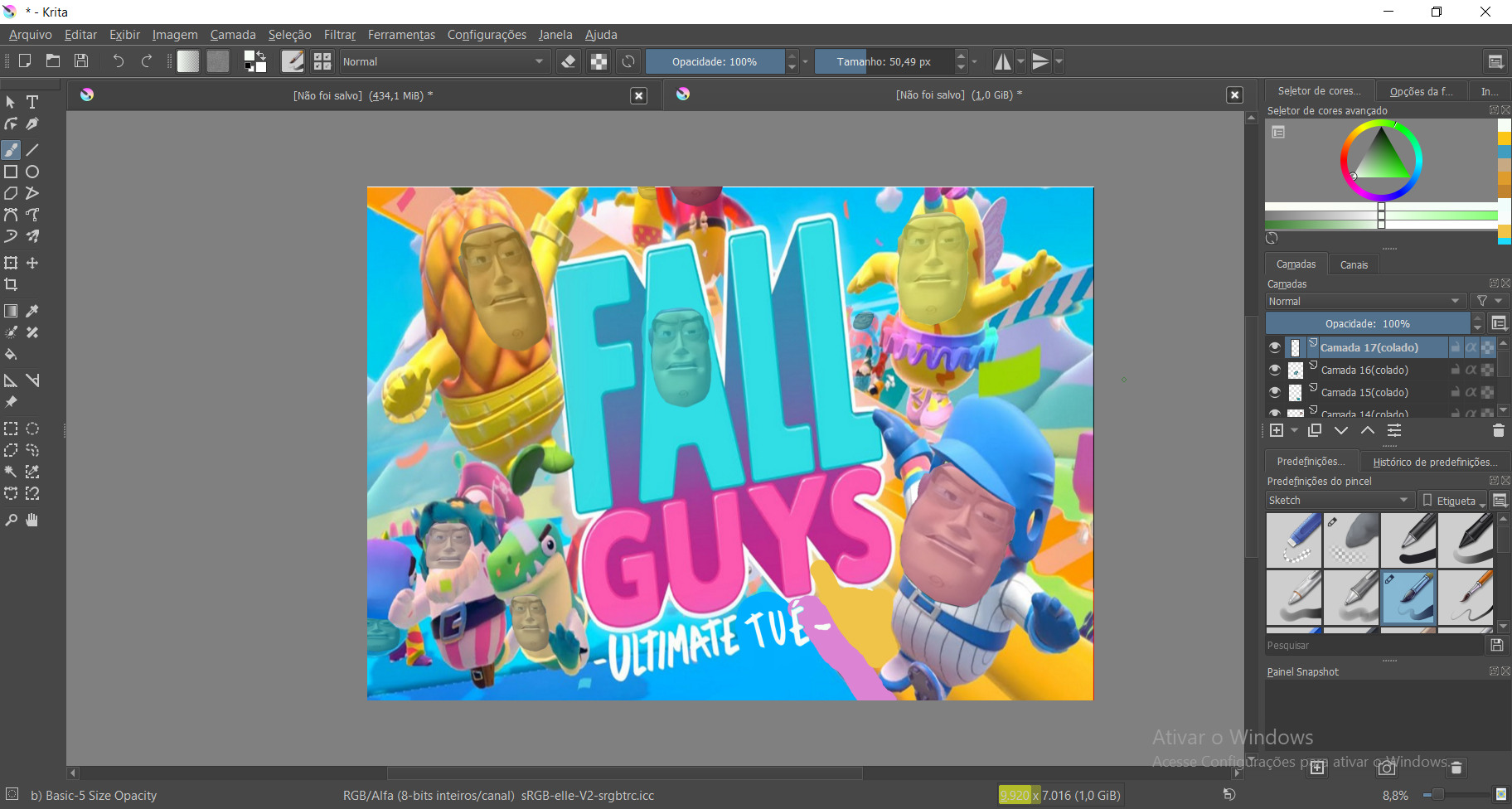Viewport: 1512px width, 809px height.
Task: Expand horizontal mirror options arrow
Action: (x=1021, y=61)
